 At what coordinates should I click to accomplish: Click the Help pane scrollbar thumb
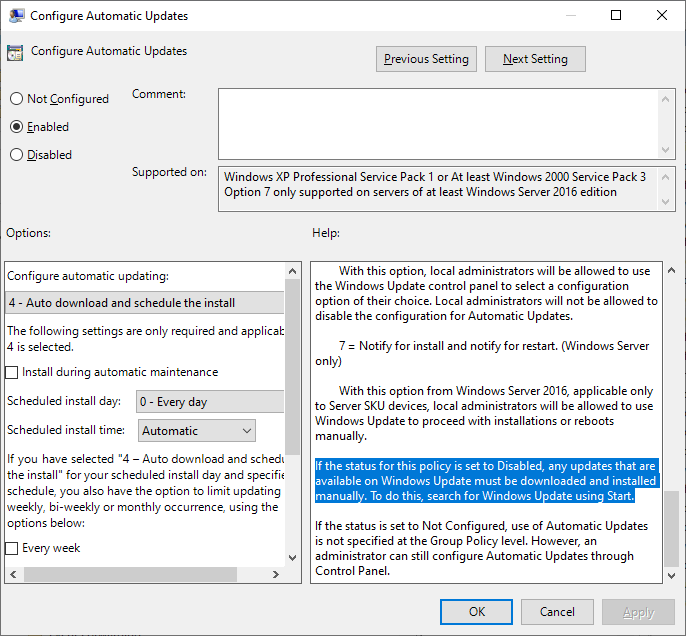click(x=672, y=529)
